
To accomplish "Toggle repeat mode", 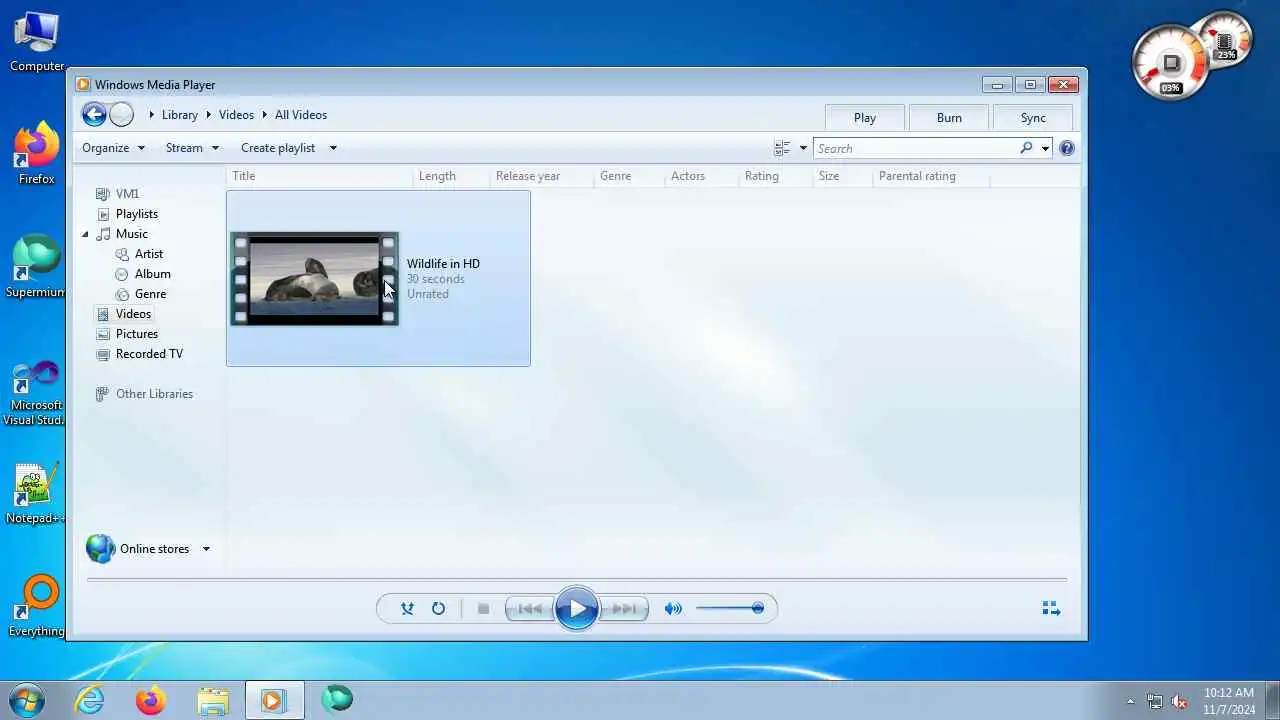I will coord(438,608).
